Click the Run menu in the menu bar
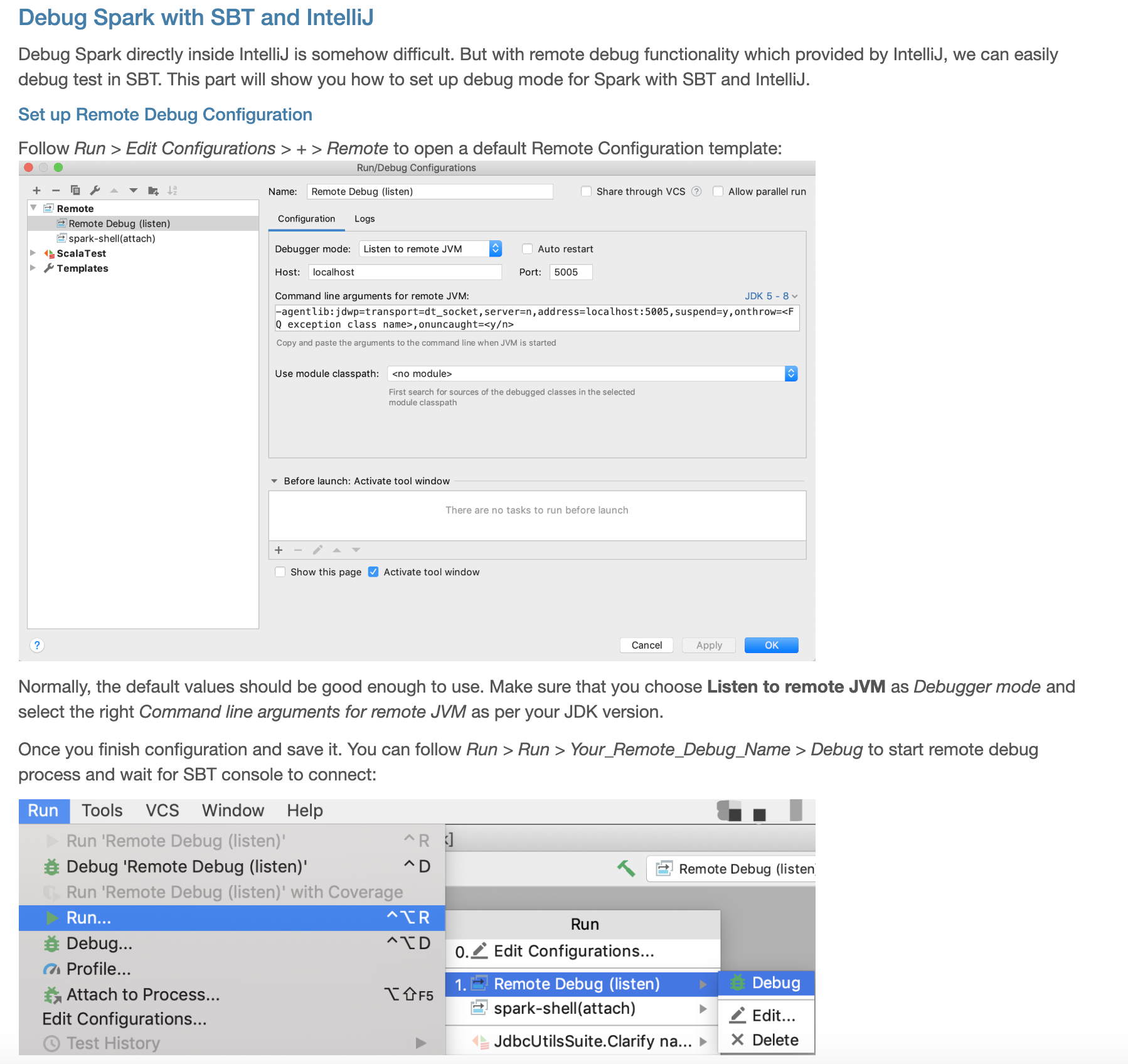This screenshot has width=1128, height=1064. tap(43, 811)
